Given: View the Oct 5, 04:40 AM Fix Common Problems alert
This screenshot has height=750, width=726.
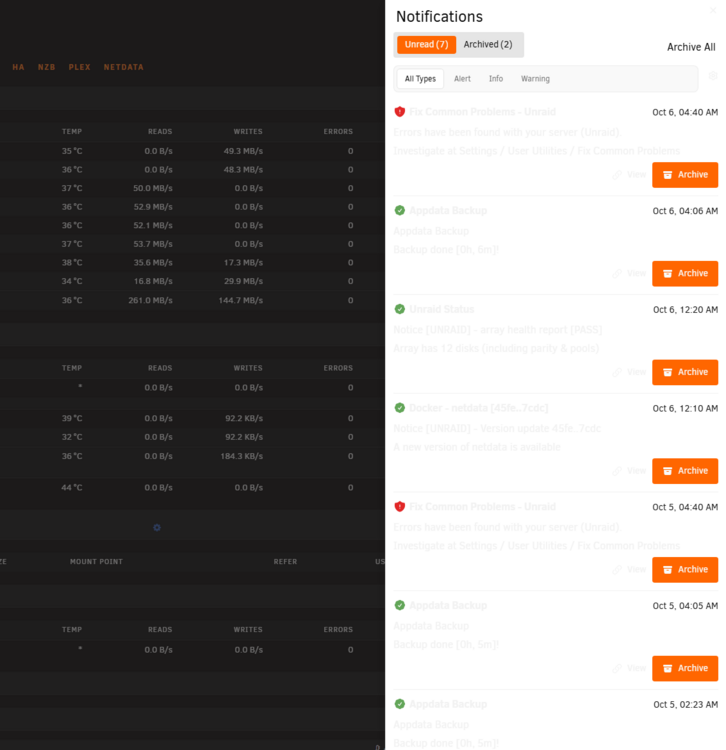Looking at the screenshot, I should click(629, 570).
